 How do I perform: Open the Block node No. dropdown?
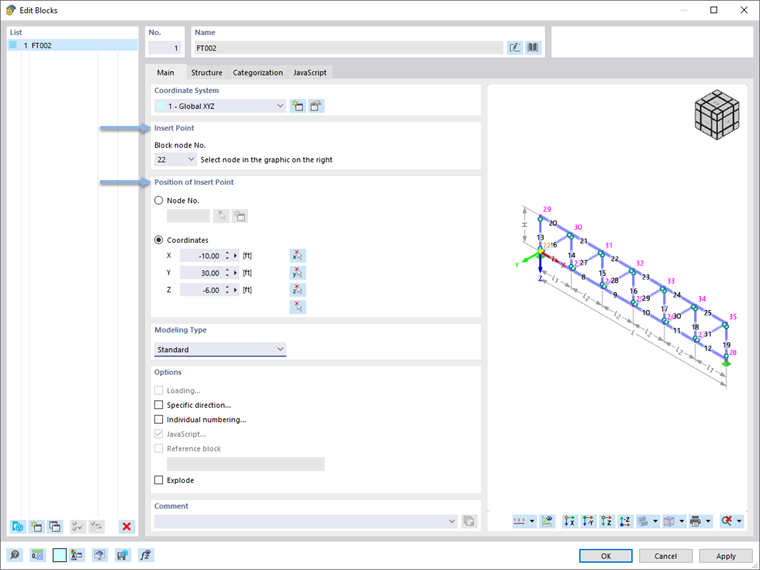pyautogui.click(x=175, y=159)
